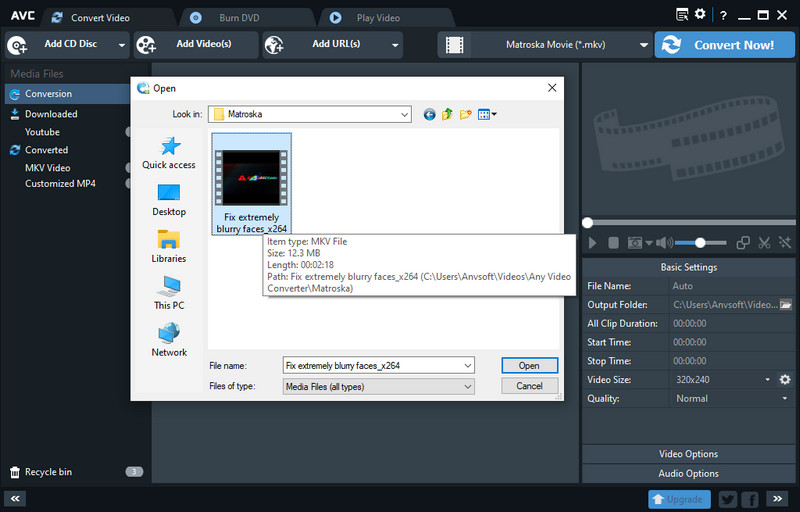Open settings gear in title bar

point(700,14)
